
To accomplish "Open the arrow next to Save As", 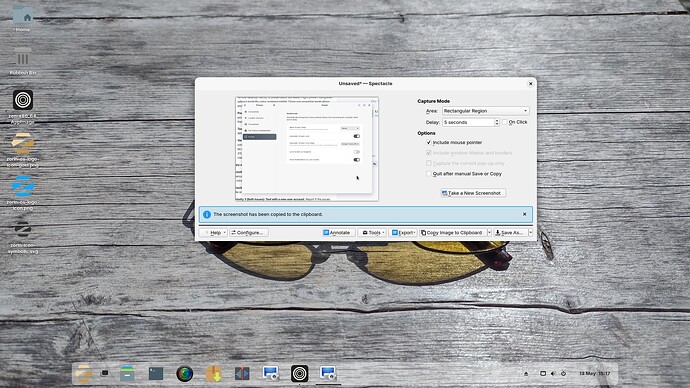I will (531, 233).
